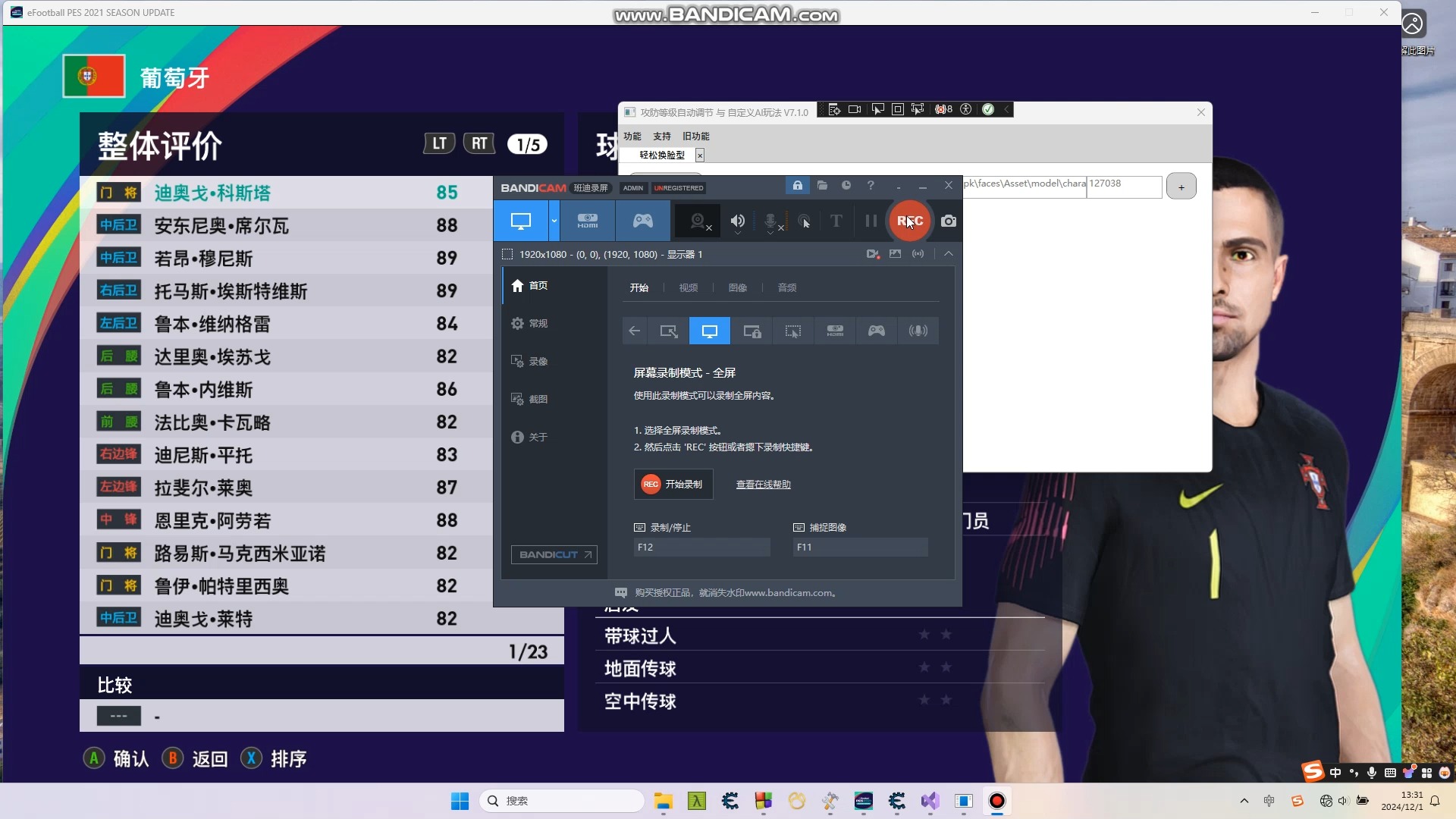Click the F12 record hotkey field

tap(701, 547)
